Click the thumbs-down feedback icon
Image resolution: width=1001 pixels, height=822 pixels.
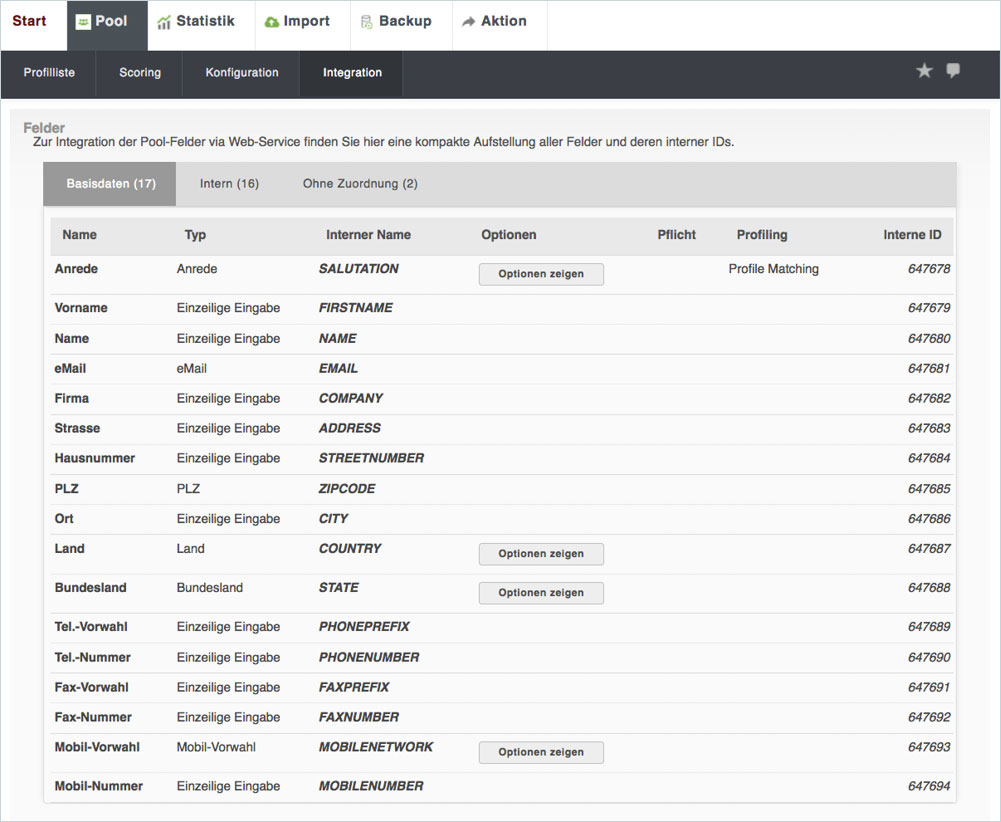pyautogui.click(x=953, y=71)
